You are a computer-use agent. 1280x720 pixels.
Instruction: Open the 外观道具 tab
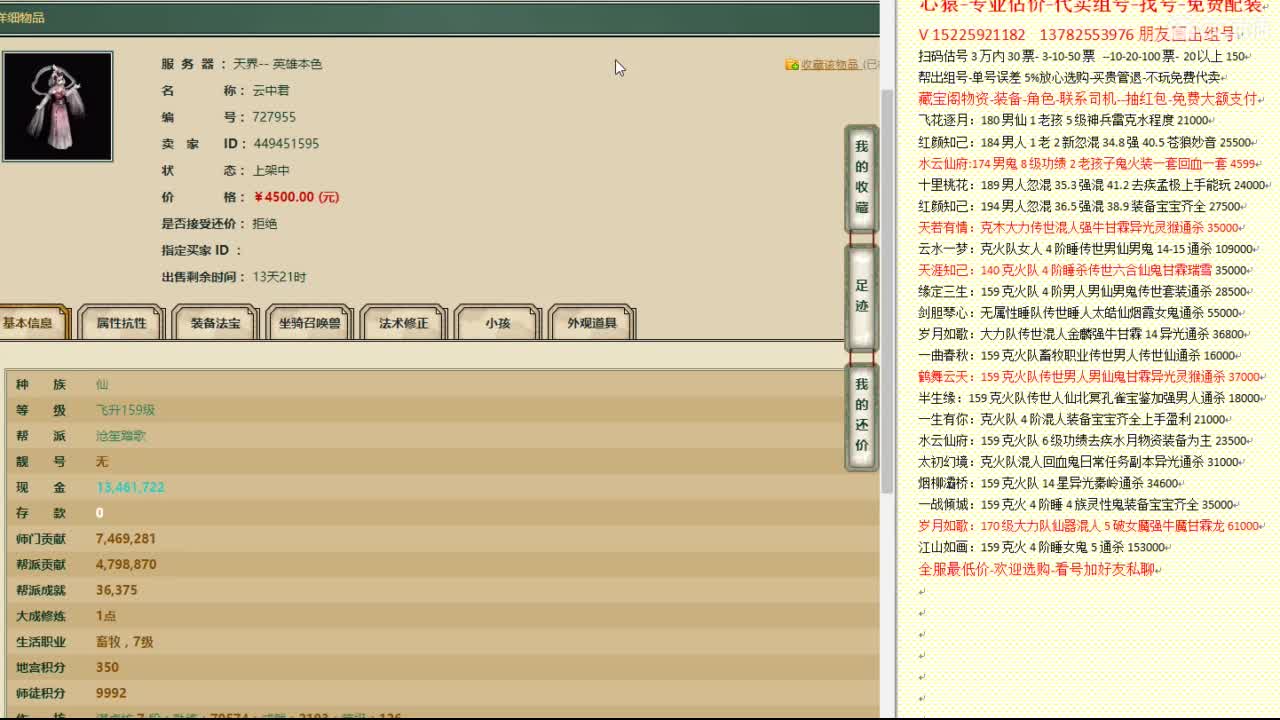pyautogui.click(x=590, y=322)
